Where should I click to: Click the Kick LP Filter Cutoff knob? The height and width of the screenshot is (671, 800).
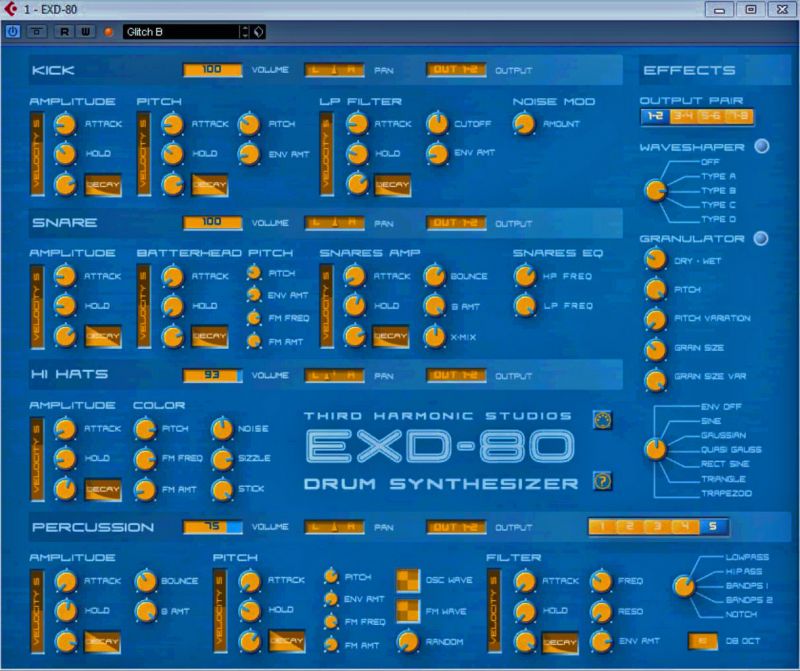(x=437, y=124)
